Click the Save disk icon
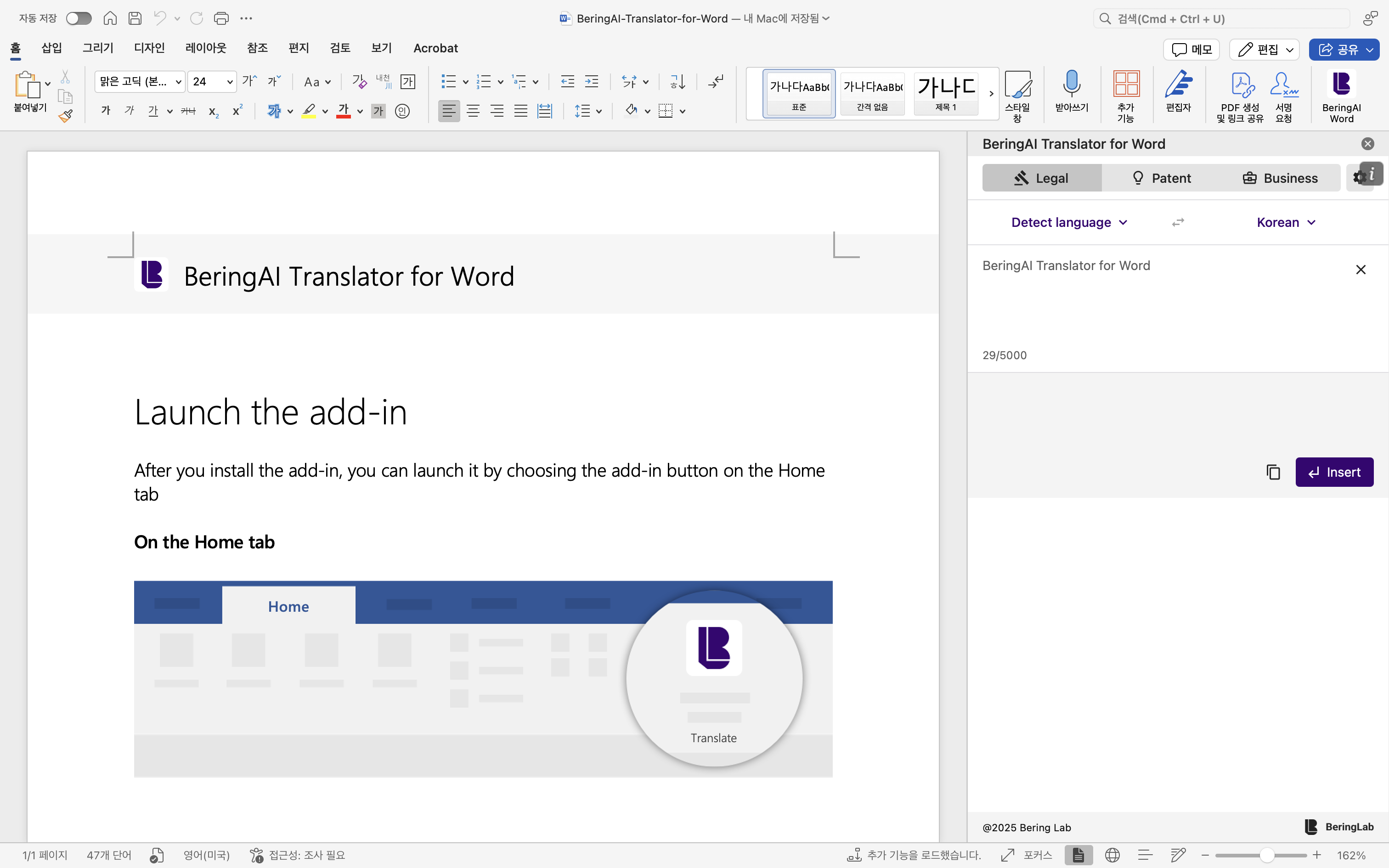This screenshot has height=868, width=1389. click(135, 18)
